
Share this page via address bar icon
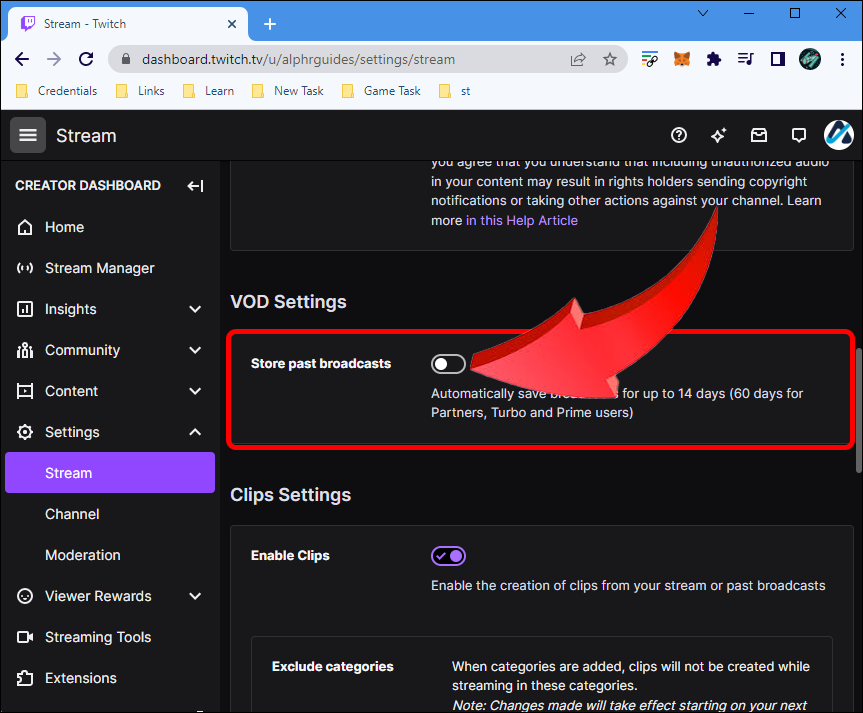click(x=578, y=59)
